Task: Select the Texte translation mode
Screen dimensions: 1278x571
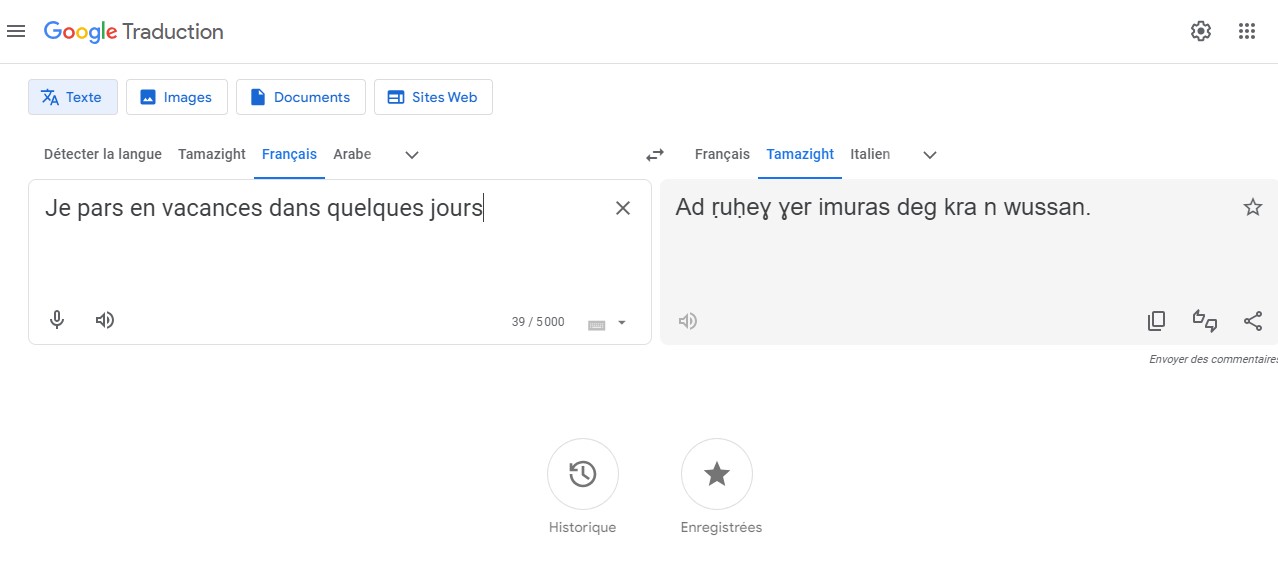Action: 73,97
